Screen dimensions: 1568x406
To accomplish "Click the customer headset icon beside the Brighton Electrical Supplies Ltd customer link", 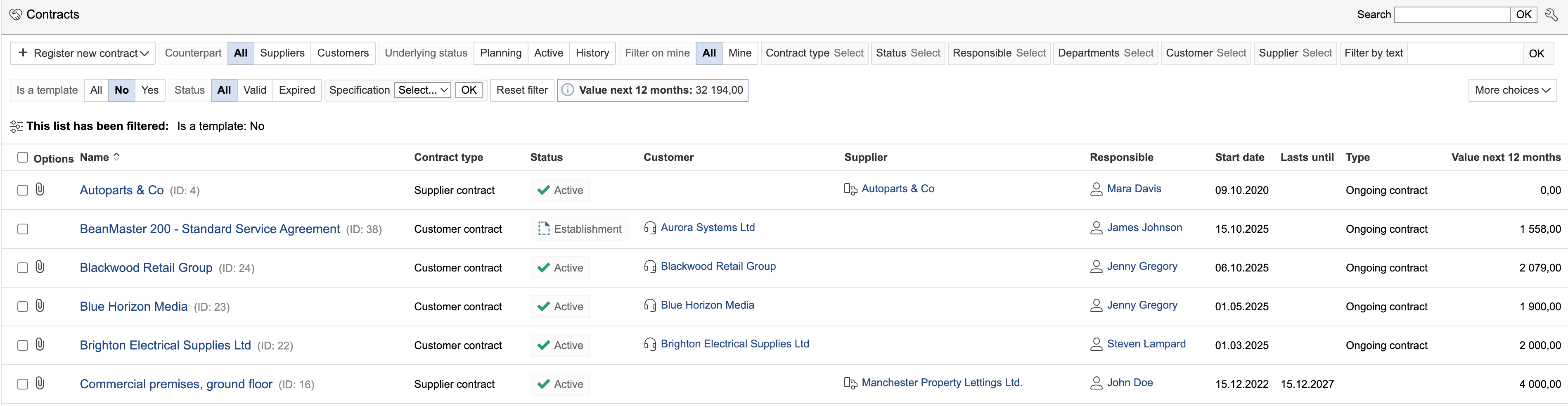I will pyautogui.click(x=650, y=345).
